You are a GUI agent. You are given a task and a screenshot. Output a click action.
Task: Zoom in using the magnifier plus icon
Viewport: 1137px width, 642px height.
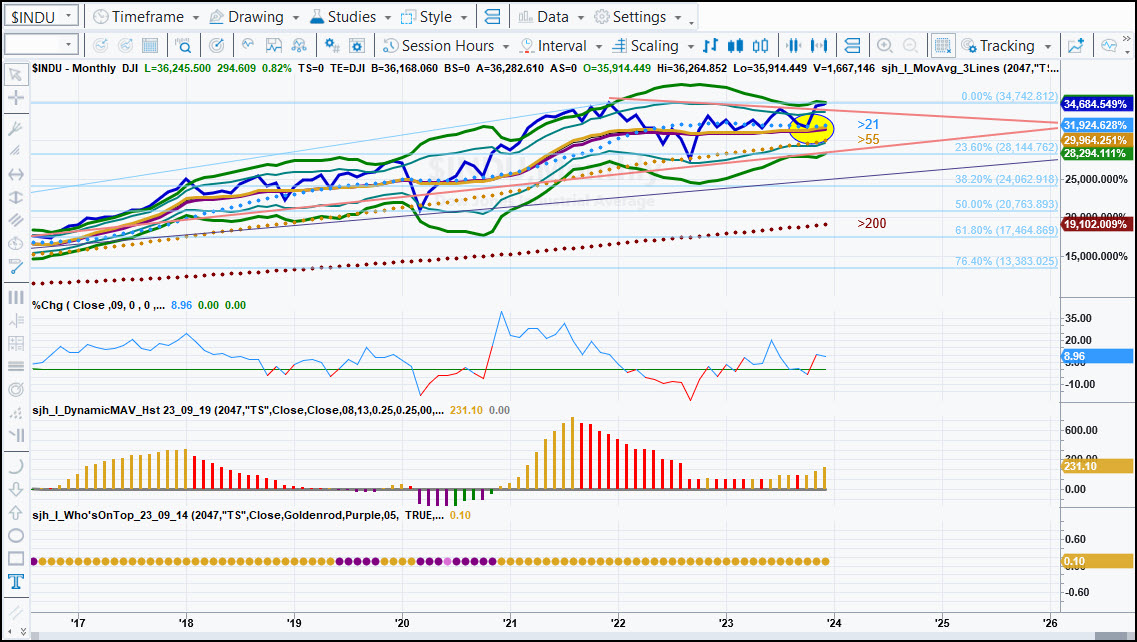pos(885,46)
